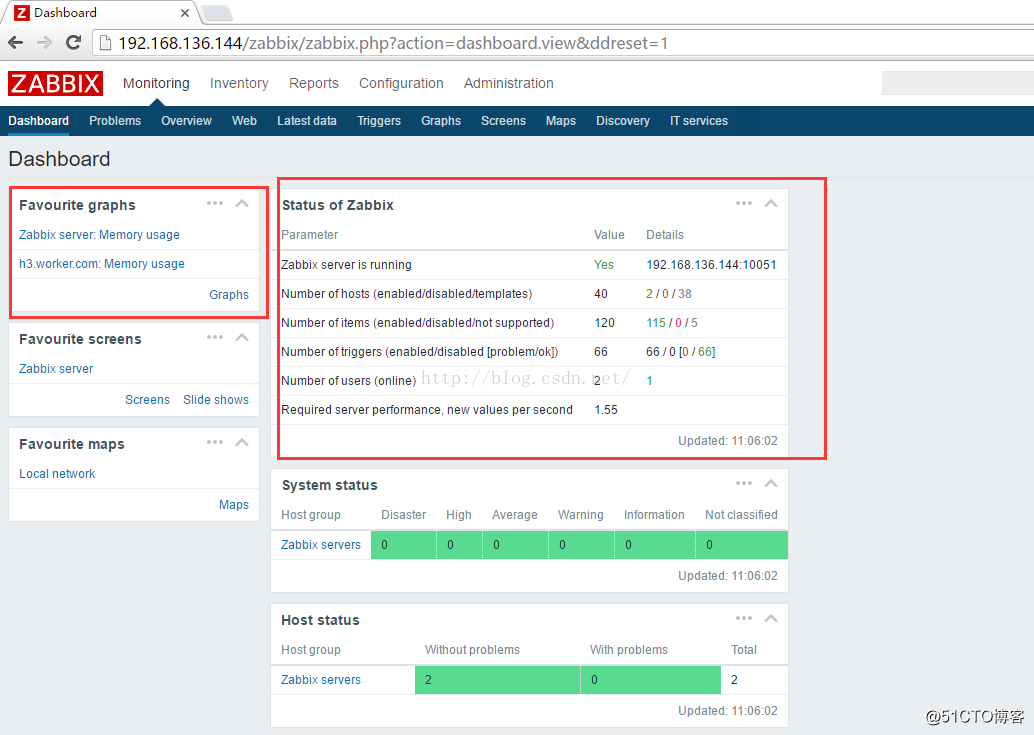Click the Maps link in Favourite maps
The height and width of the screenshot is (735, 1034).
click(x=233, y=504)
